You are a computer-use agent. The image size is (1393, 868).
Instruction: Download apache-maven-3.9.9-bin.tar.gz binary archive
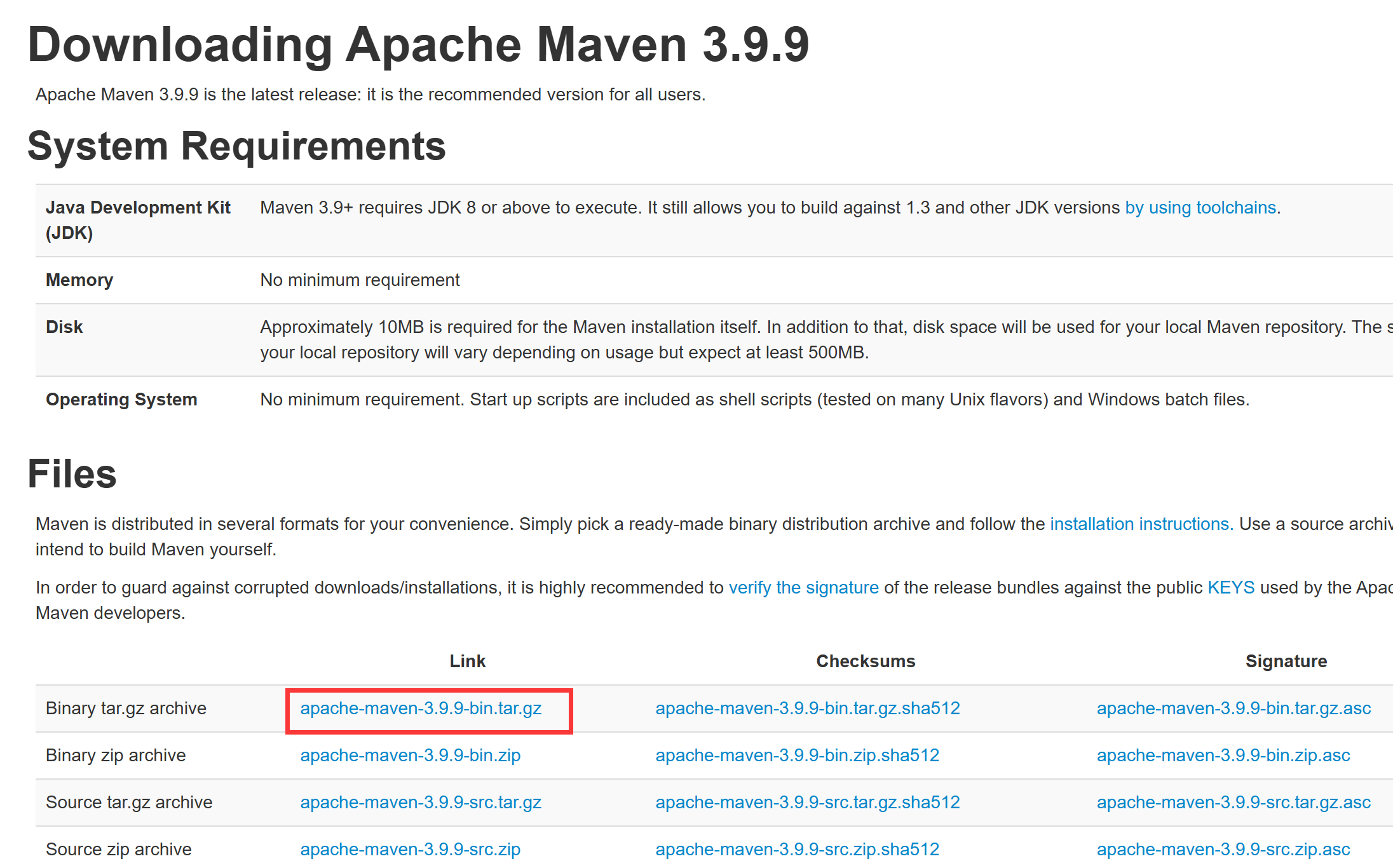421,709
